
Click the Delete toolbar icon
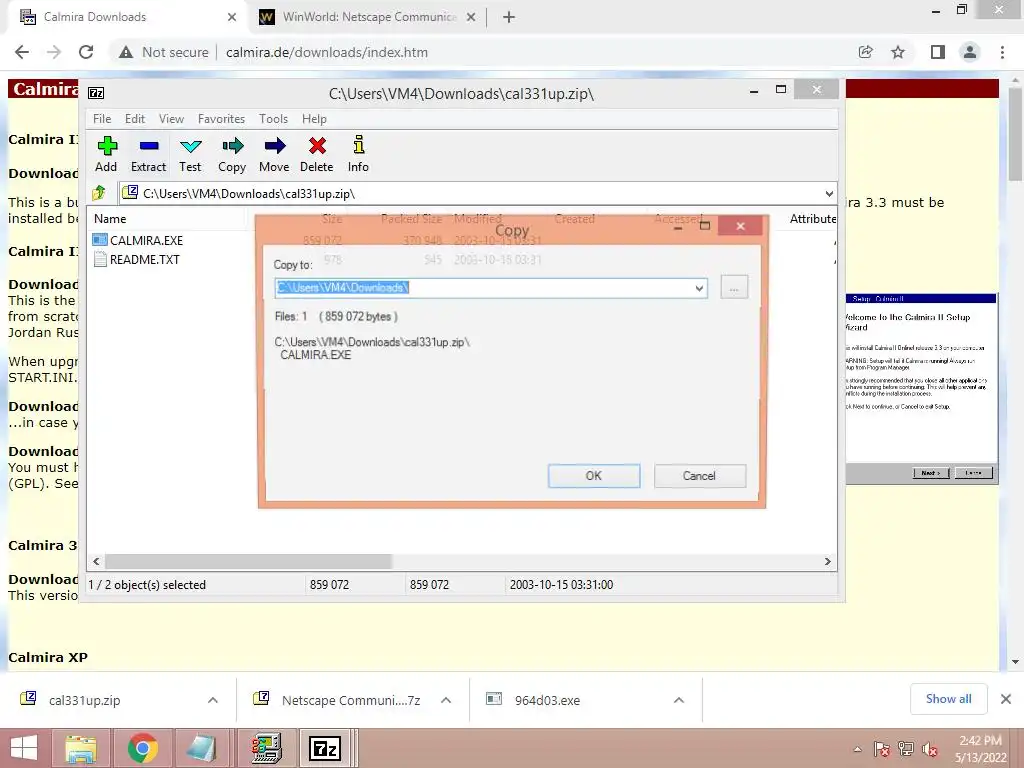317,154
